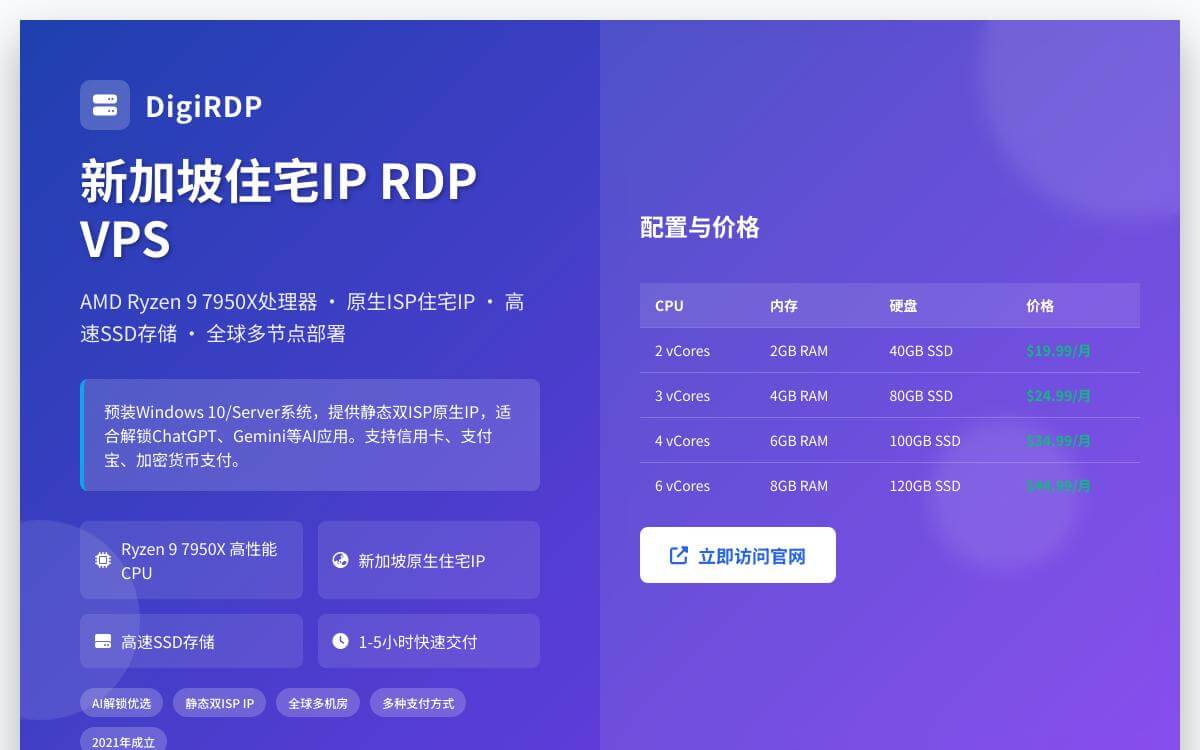This screenshot has height=750, width=1200.
Task: Click the 全球多机房 tag
Action: click(317, 703)
